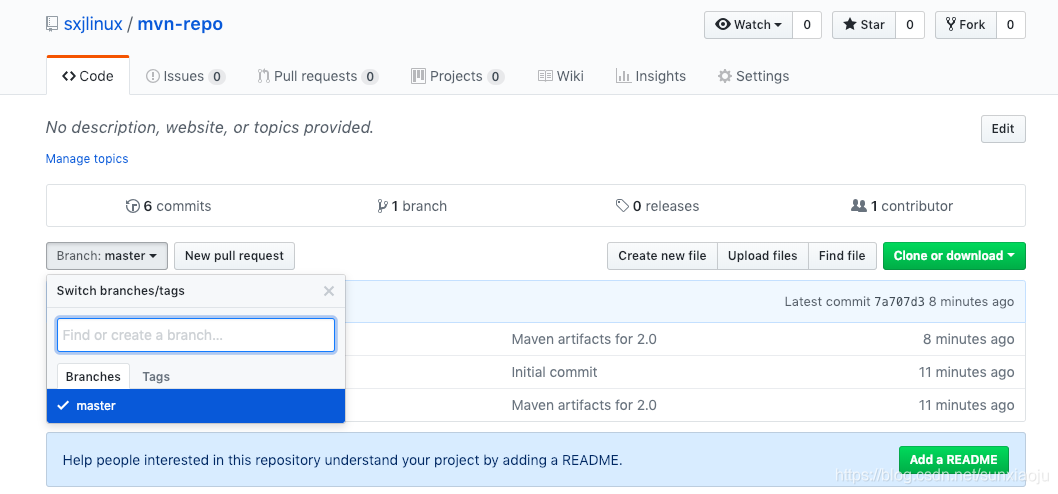Click the repository book icon beside sxjlinux

pyautogui.click(x=52, y=25)
